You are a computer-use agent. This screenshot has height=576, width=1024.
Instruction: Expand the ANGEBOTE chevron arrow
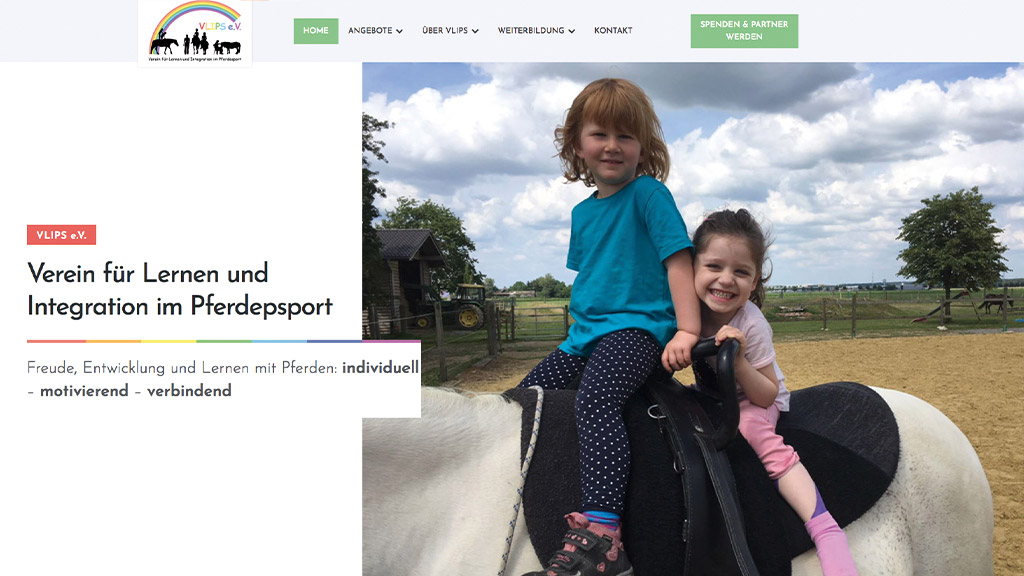[400, 31]
